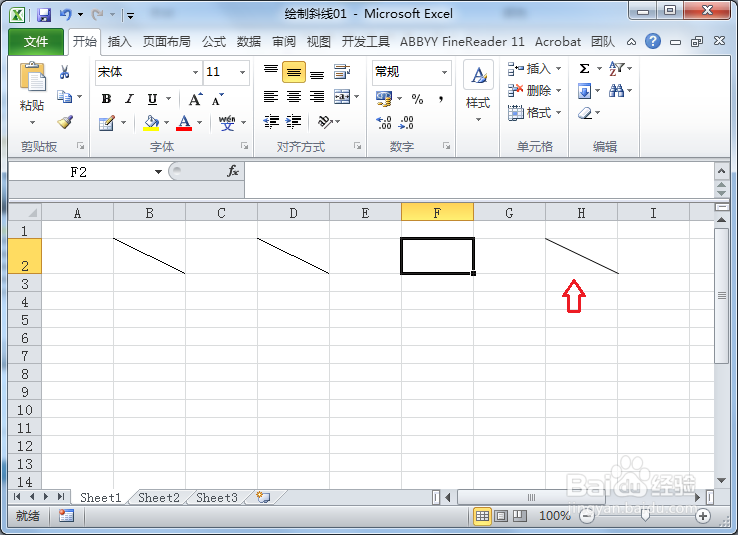Click the Fill down-arrow icon
The height and width of the screenshot is (535, 738).
(x=584, y=91)
